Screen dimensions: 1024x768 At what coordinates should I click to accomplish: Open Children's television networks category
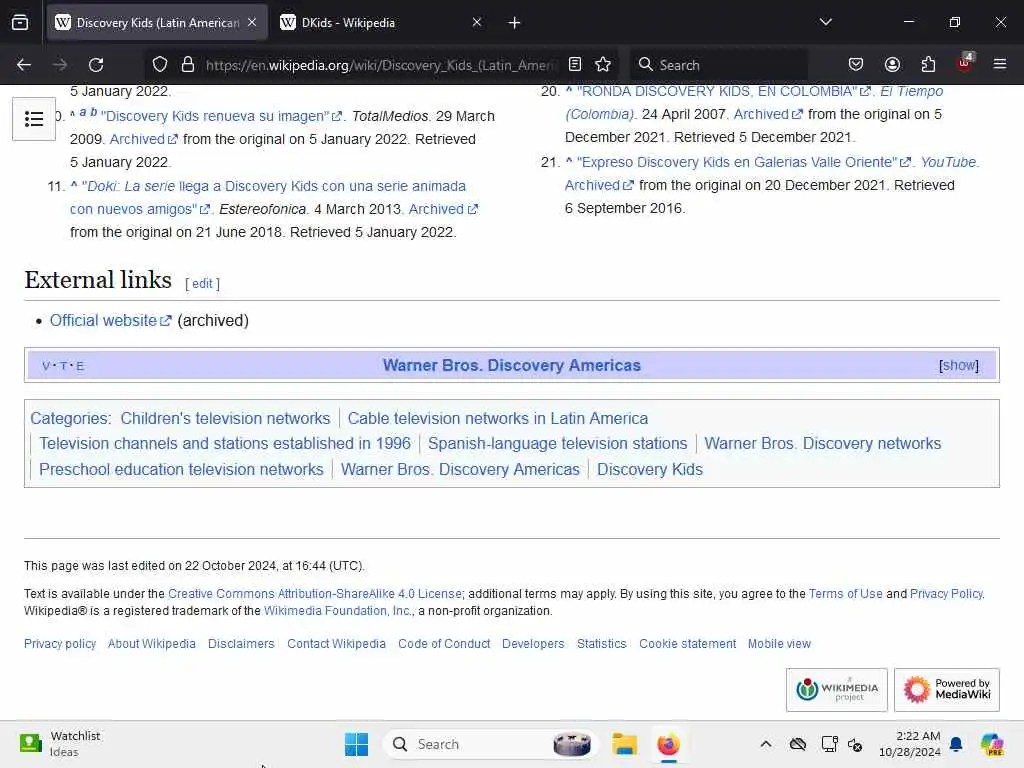[x=225, y=418]
